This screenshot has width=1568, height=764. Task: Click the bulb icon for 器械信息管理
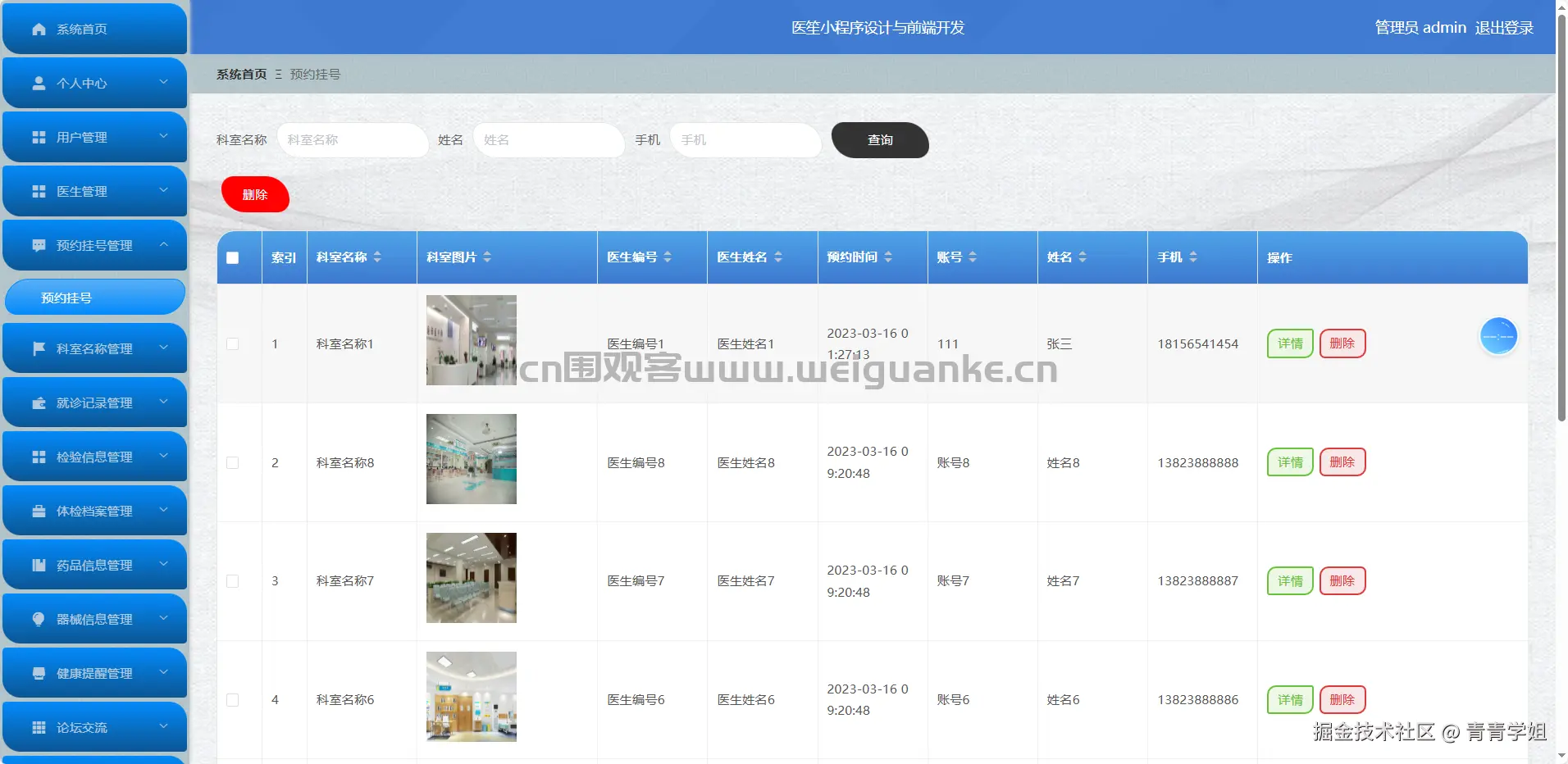click(x=39, y=619)
